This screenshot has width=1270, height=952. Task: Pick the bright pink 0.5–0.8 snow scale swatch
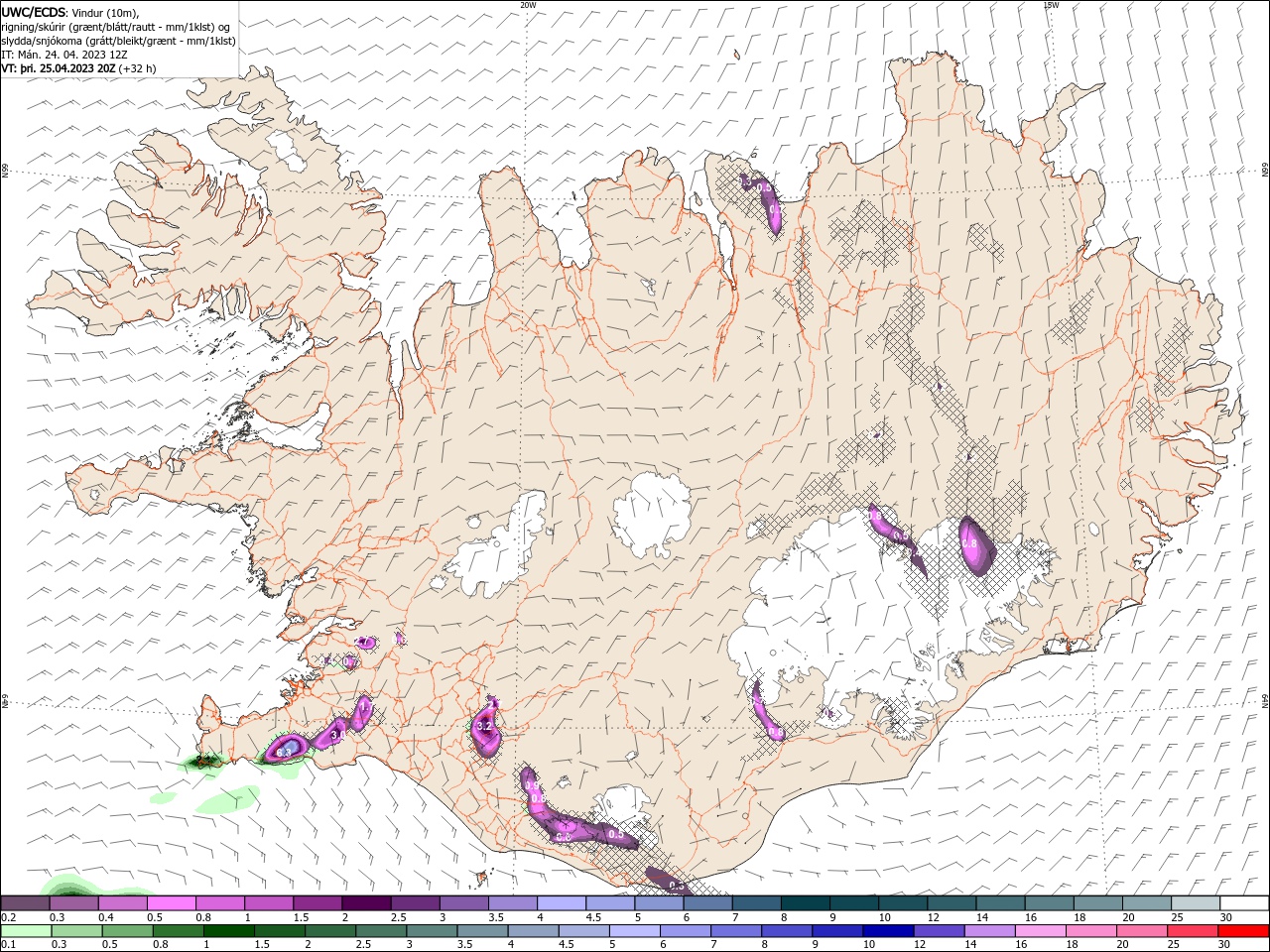172,902
